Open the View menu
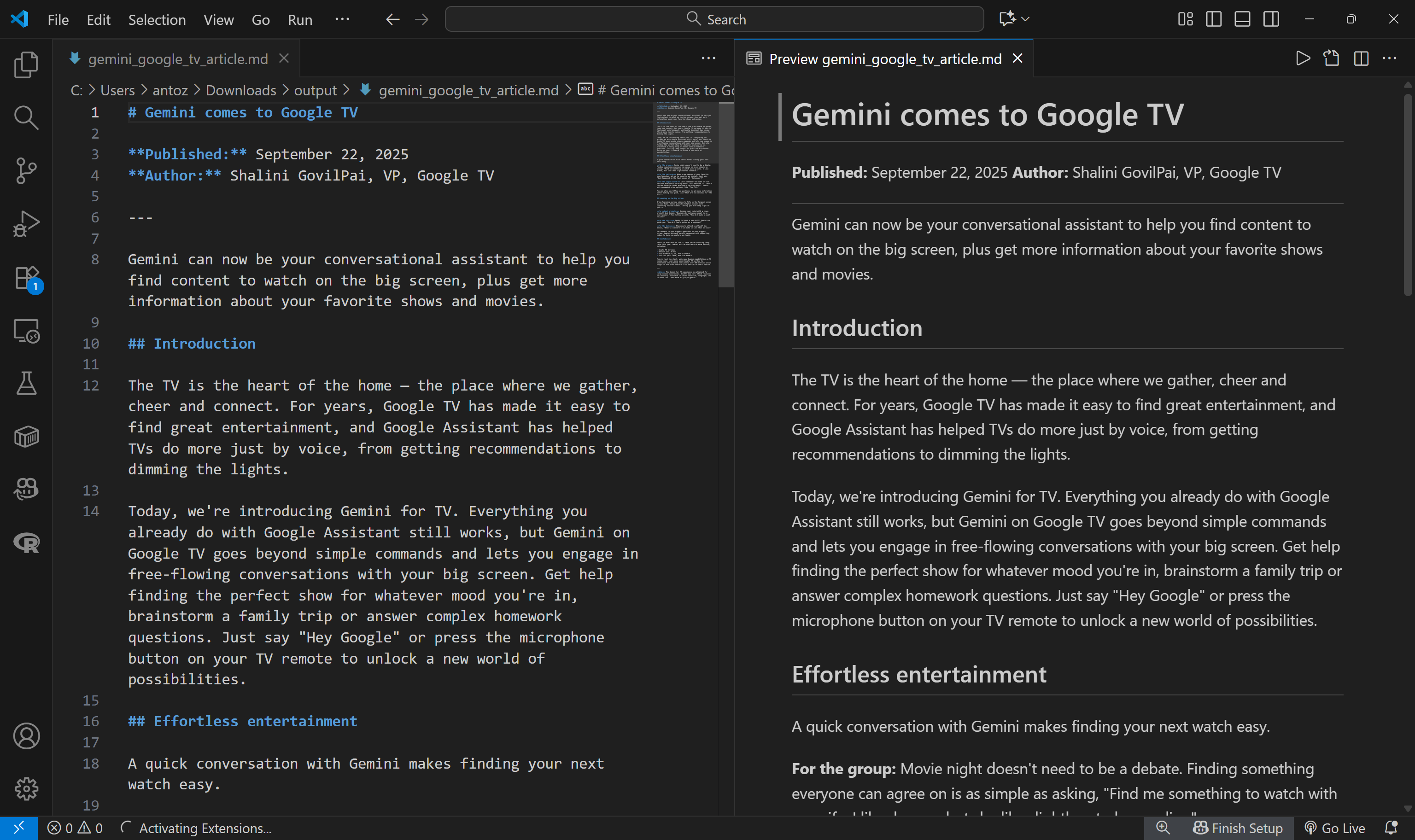 pyautogui.click(x=218, y=19)
